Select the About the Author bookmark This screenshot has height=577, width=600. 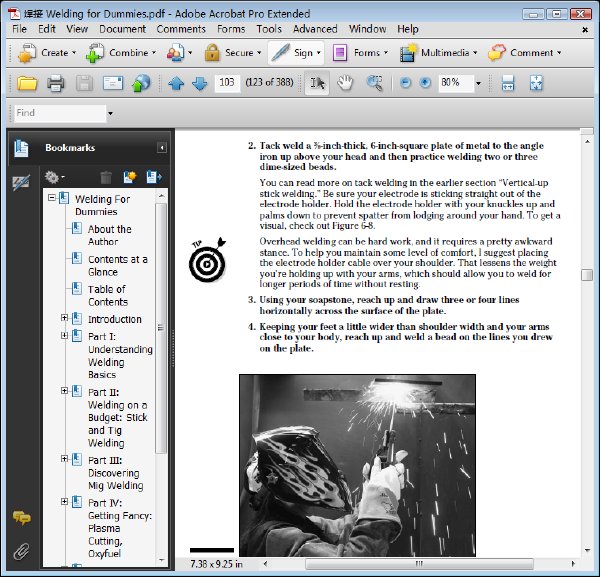(109, 235)
